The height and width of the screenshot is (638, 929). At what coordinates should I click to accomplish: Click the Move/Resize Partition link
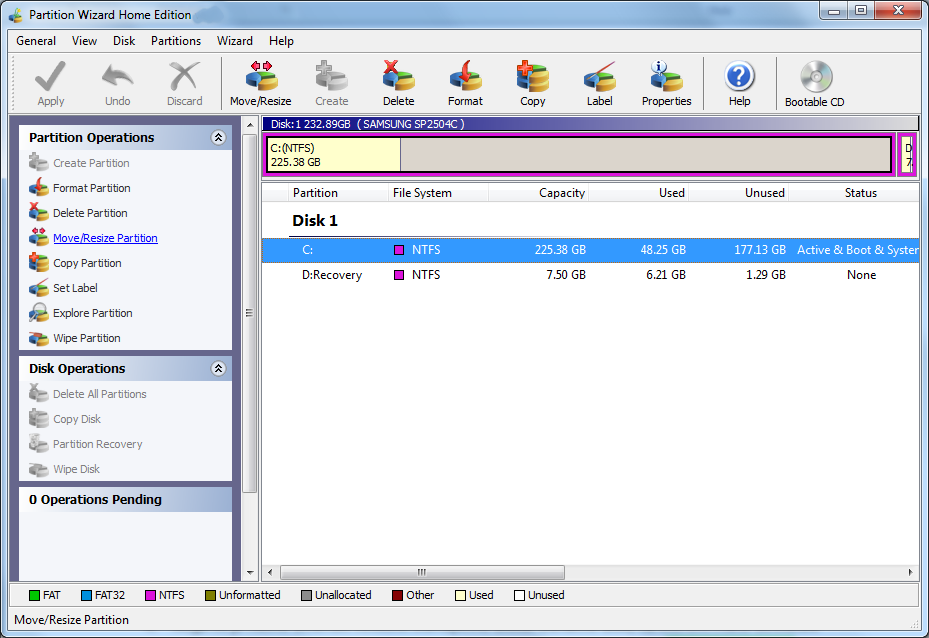[x=105, y=238]
